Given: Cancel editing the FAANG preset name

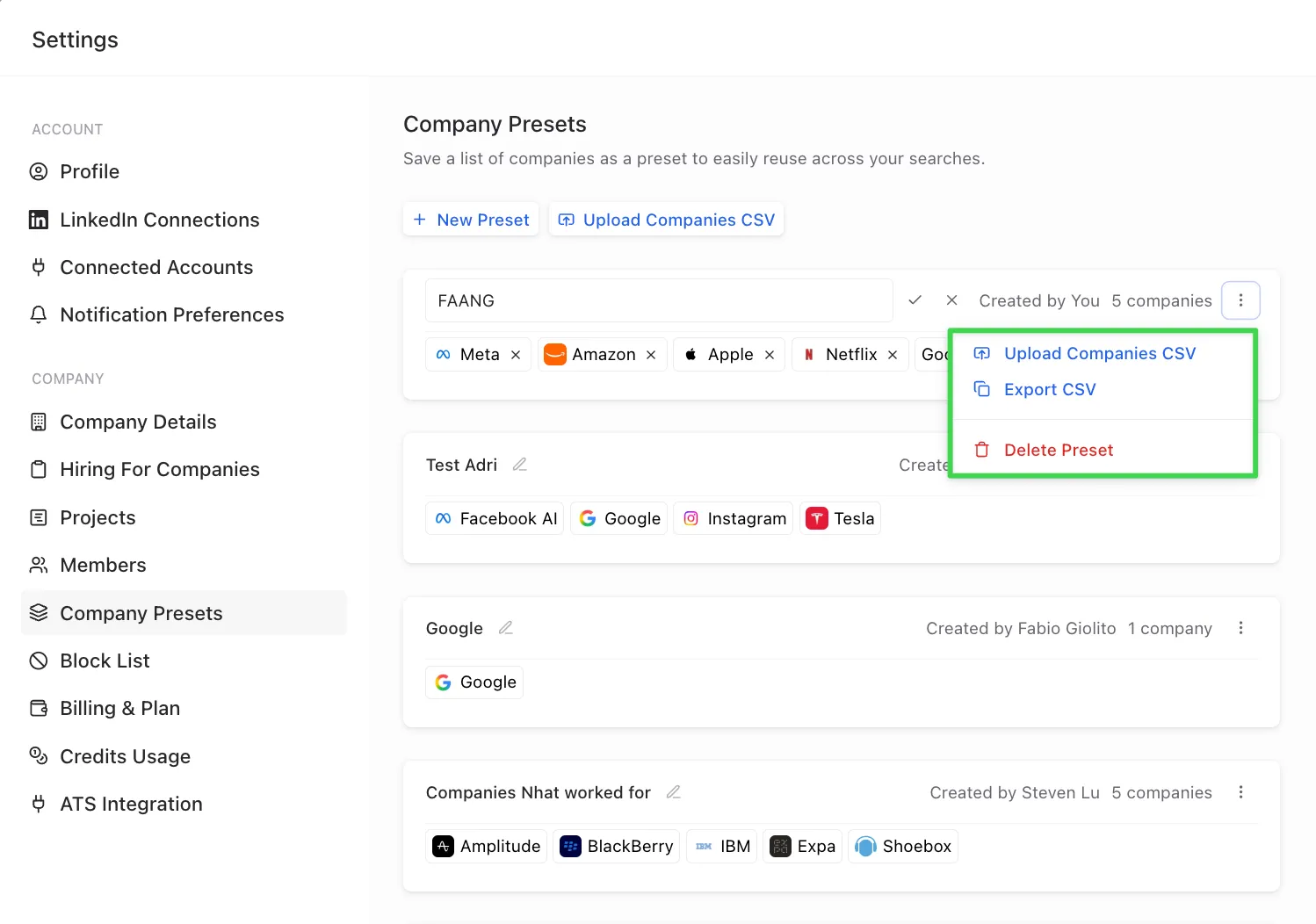Looking at the screenshot, I should click(x=951, y=300).
